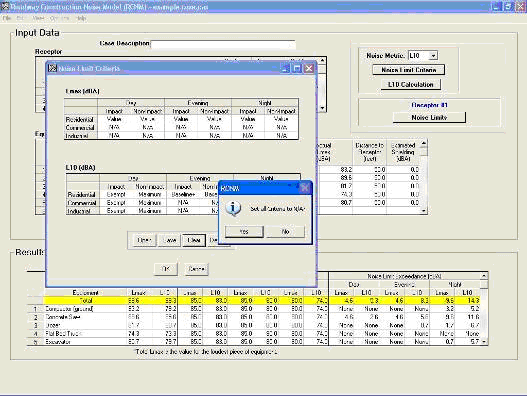
Task: Click the Equipment column header in Results
Action: pyautogui.click(x=85, y=292)
